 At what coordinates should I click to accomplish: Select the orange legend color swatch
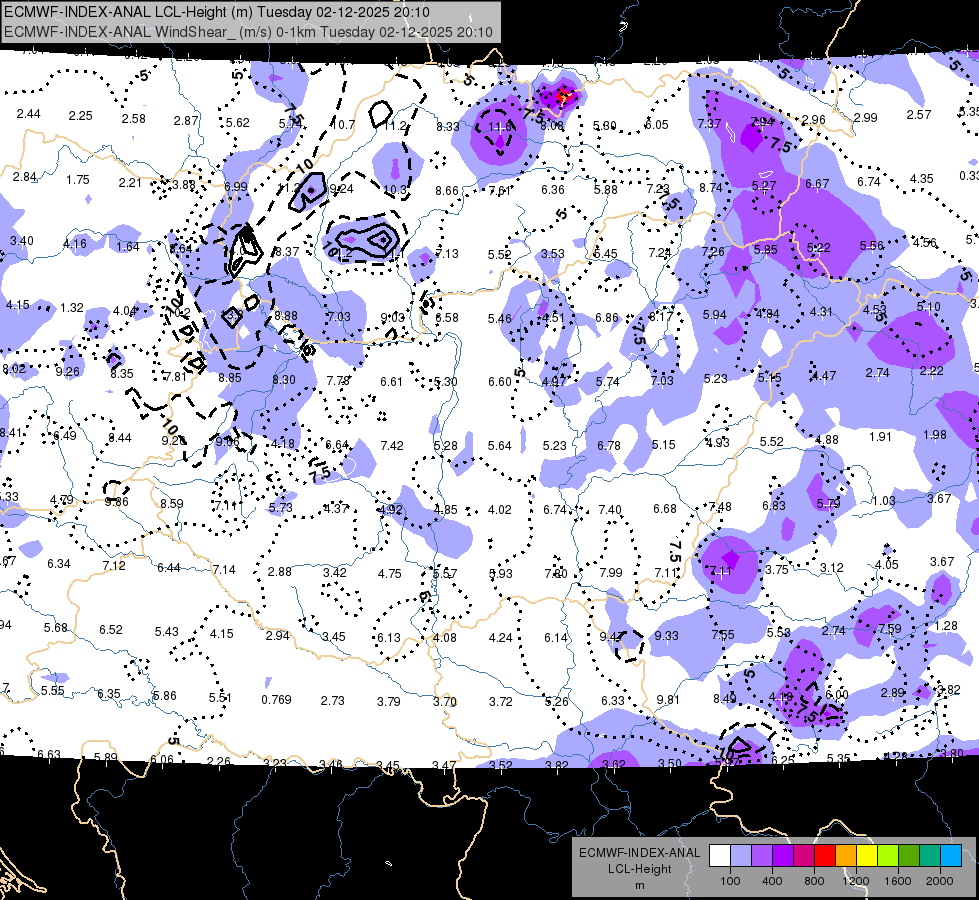click(x=846, y=856)
